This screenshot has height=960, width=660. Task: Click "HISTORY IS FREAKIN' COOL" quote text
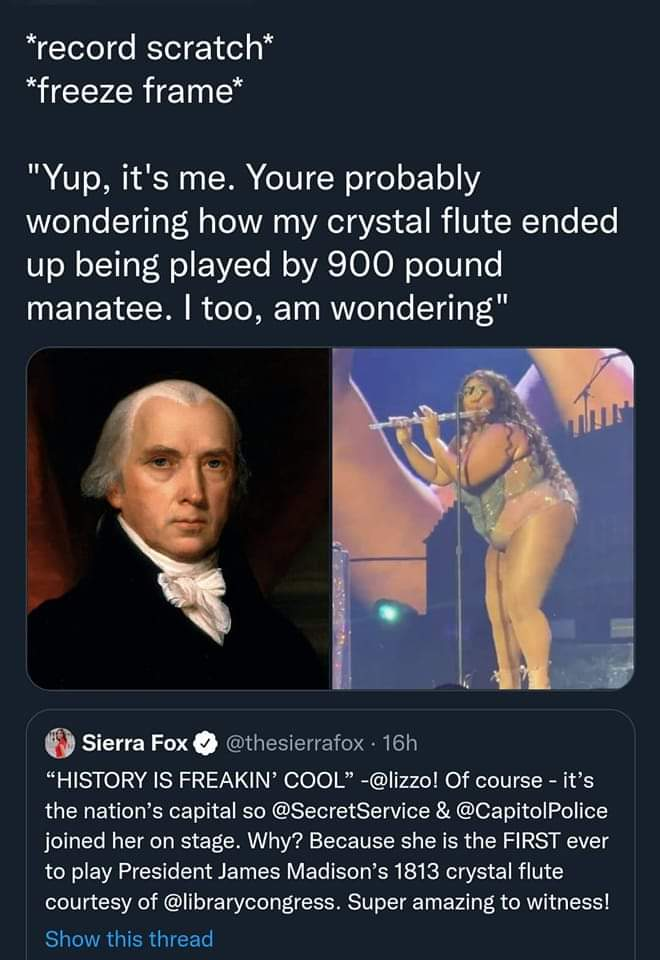[x=200, y=781]
